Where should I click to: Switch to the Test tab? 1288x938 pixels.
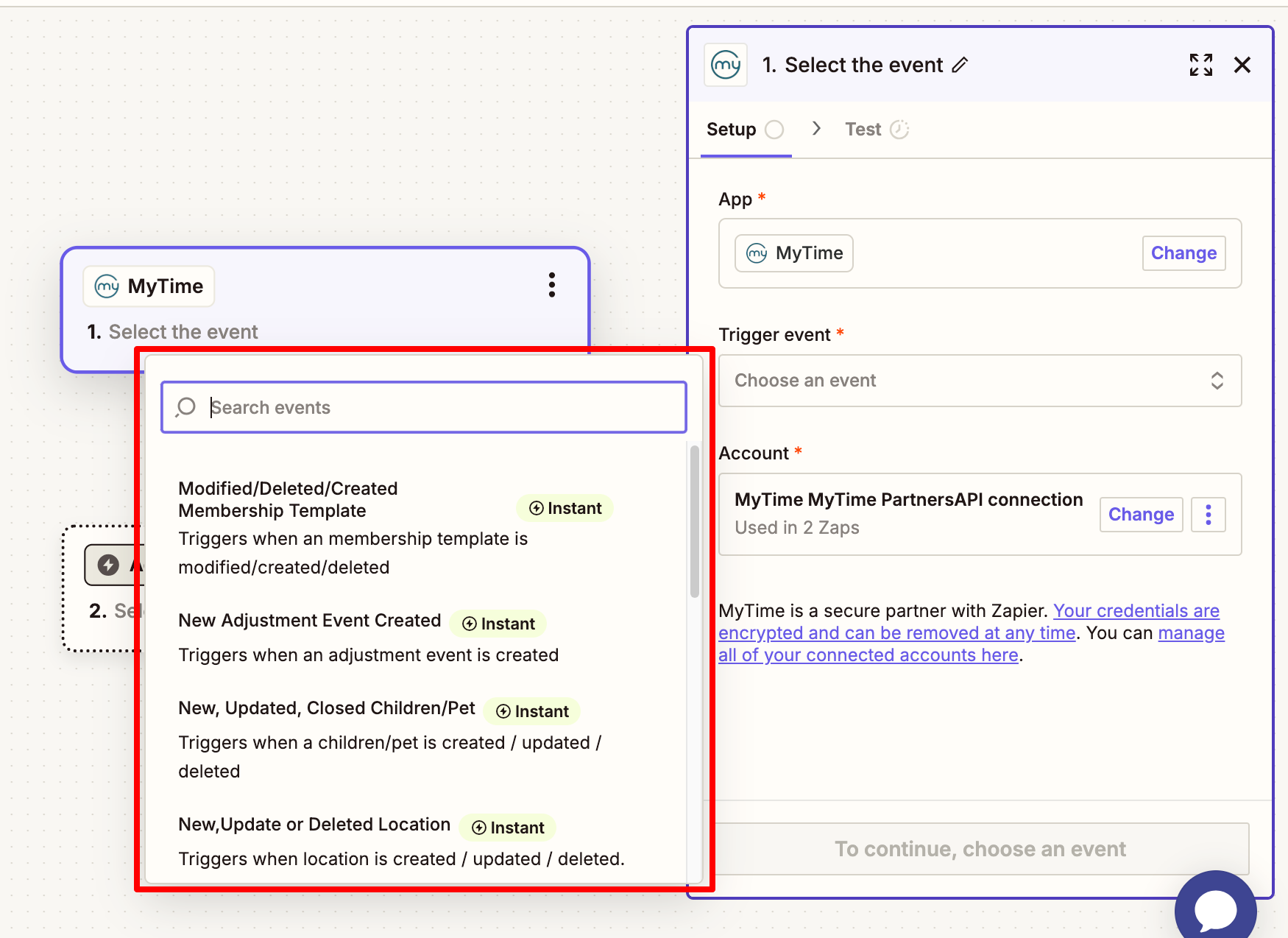(x=877, y=130)
